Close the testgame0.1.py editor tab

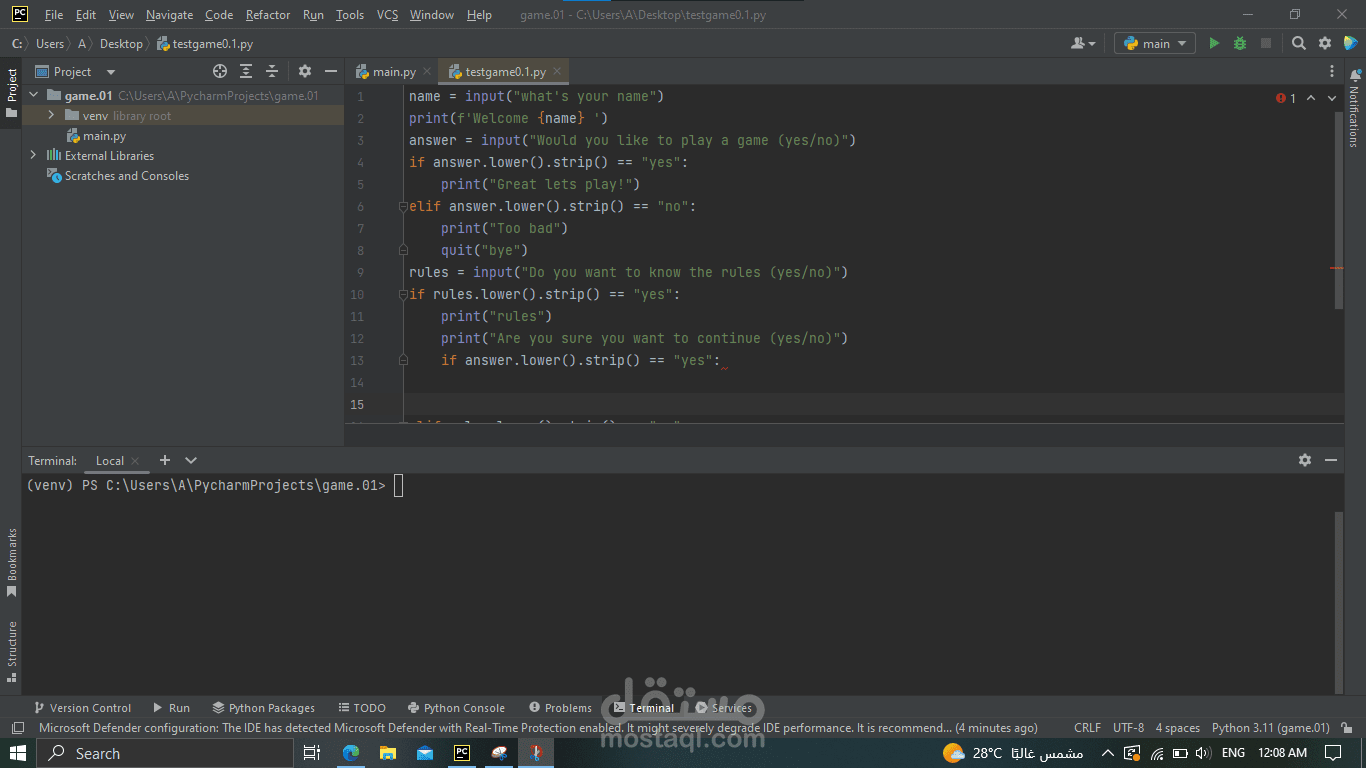tap(557, 72)
